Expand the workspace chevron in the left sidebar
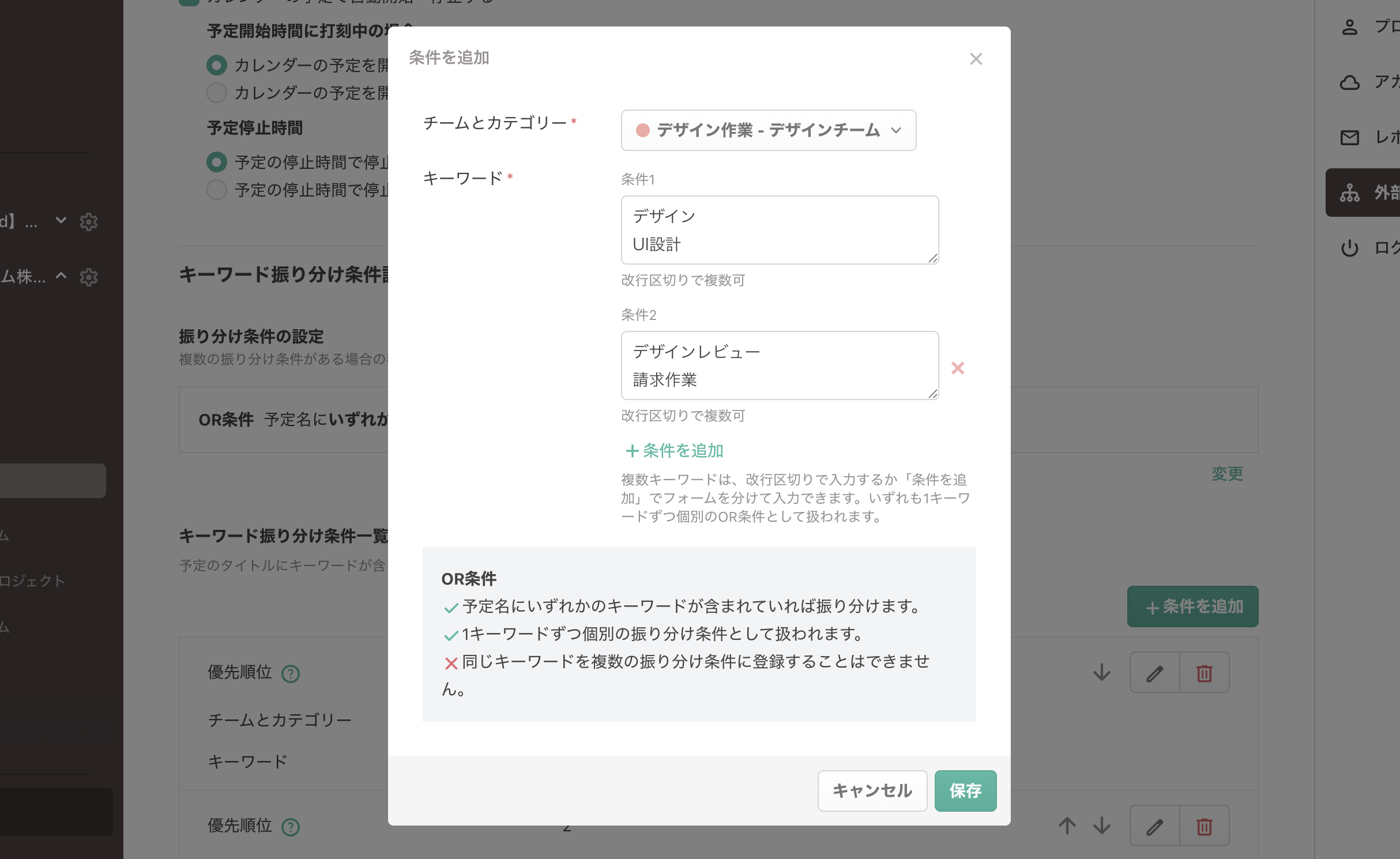The width and height of the screenshot is (1400, 859). point(61,221)
